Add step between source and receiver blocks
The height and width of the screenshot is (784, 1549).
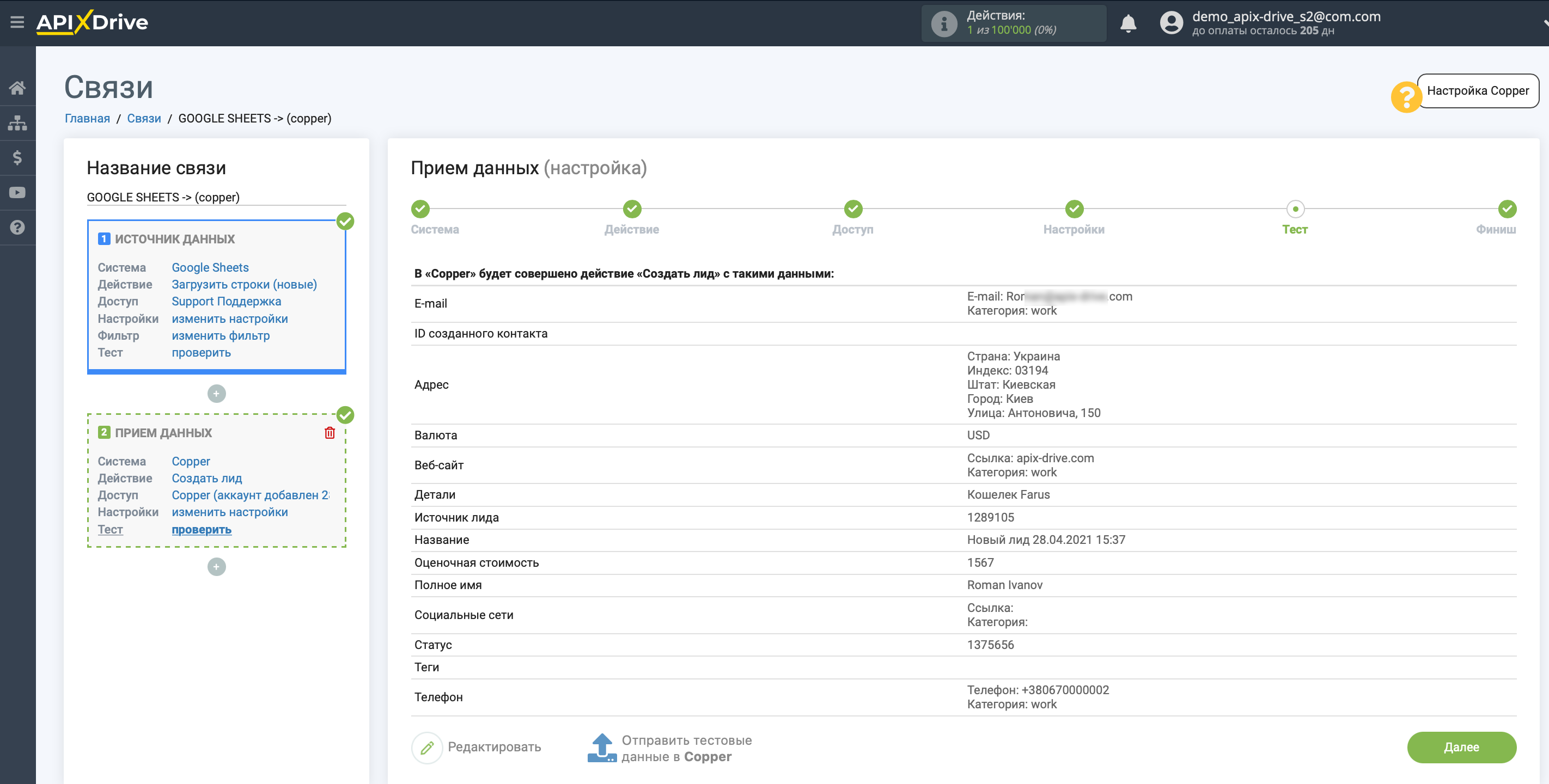coord(216,394)
